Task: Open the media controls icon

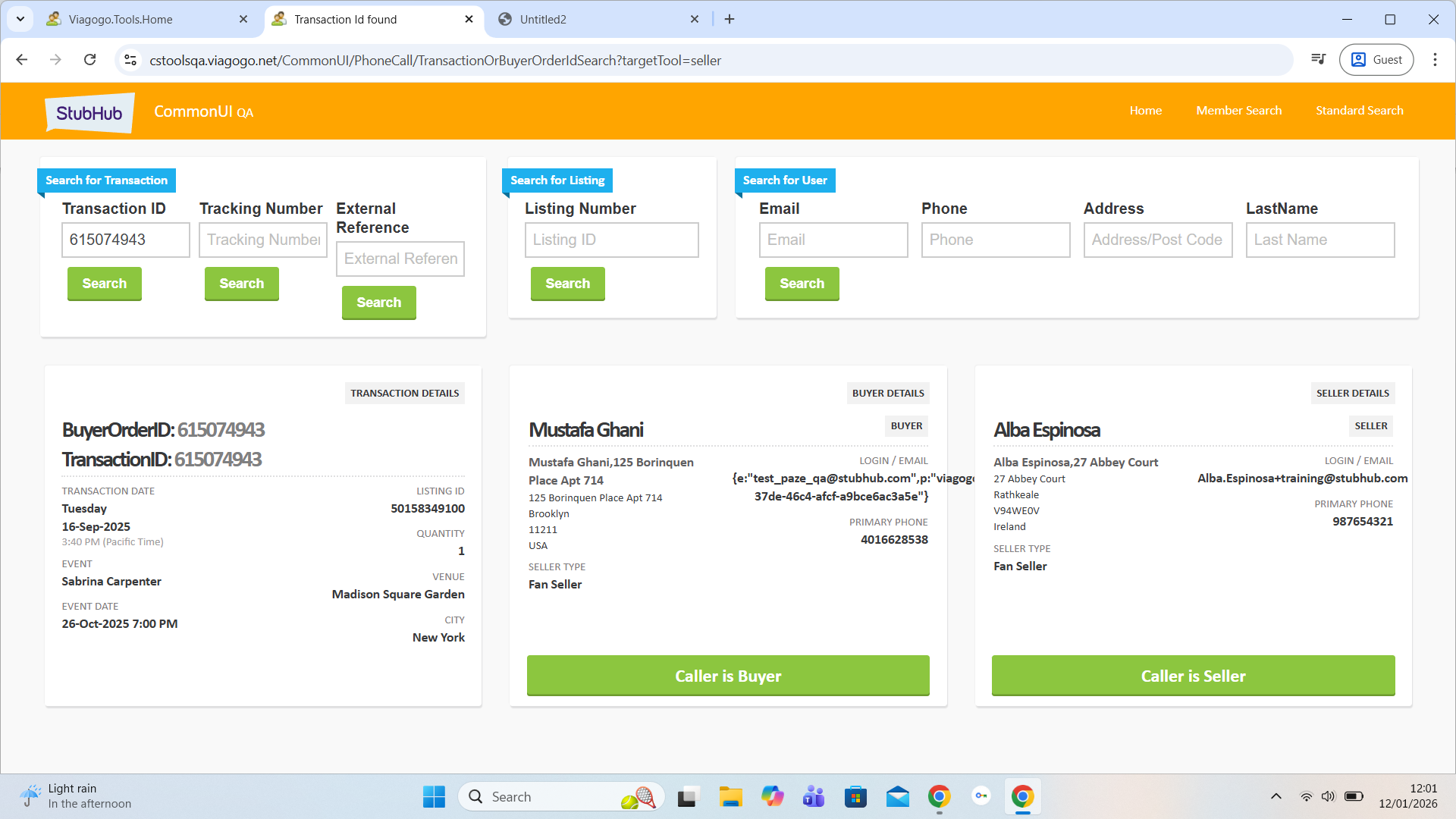Action: click(1319, 60)
